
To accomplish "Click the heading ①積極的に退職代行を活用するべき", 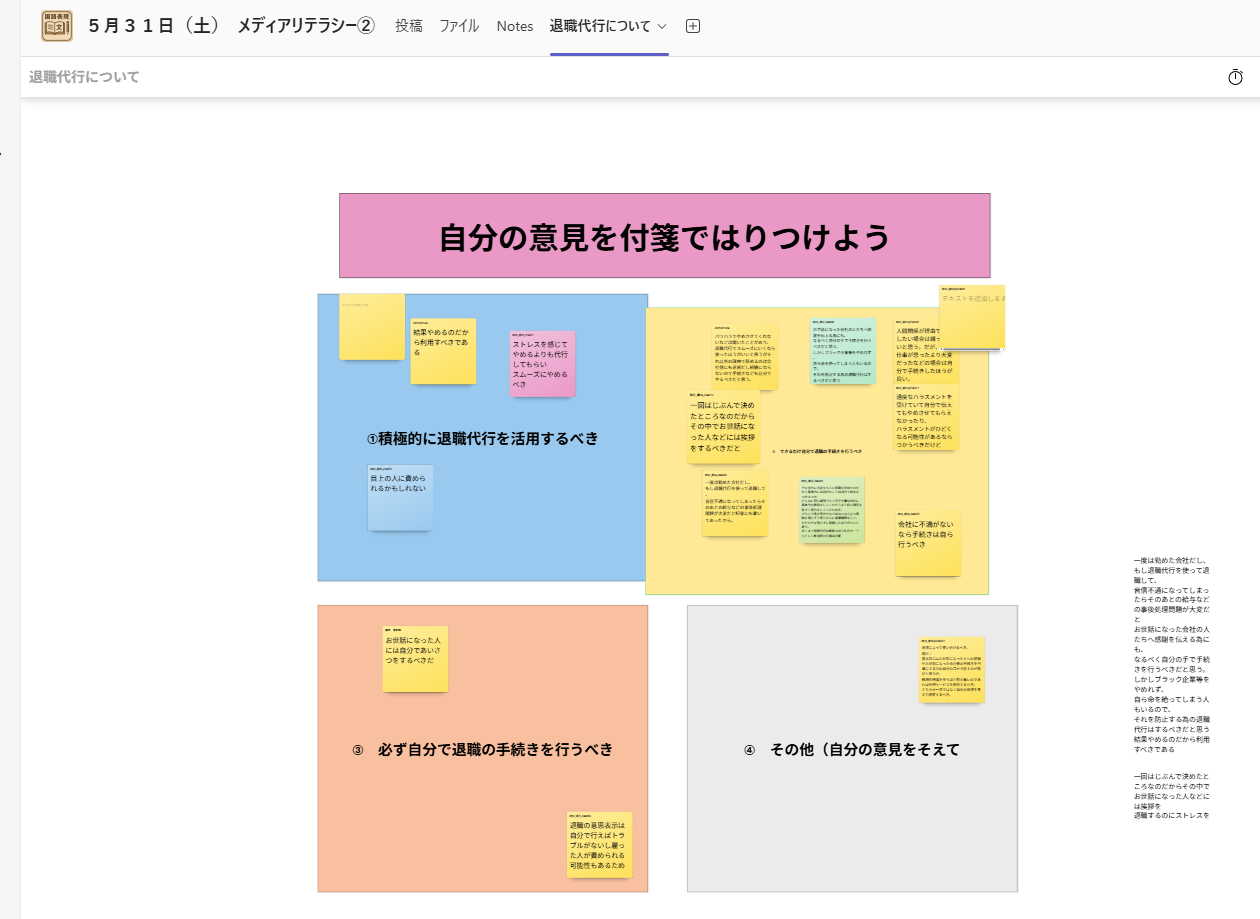I will [x=482, y=438].
